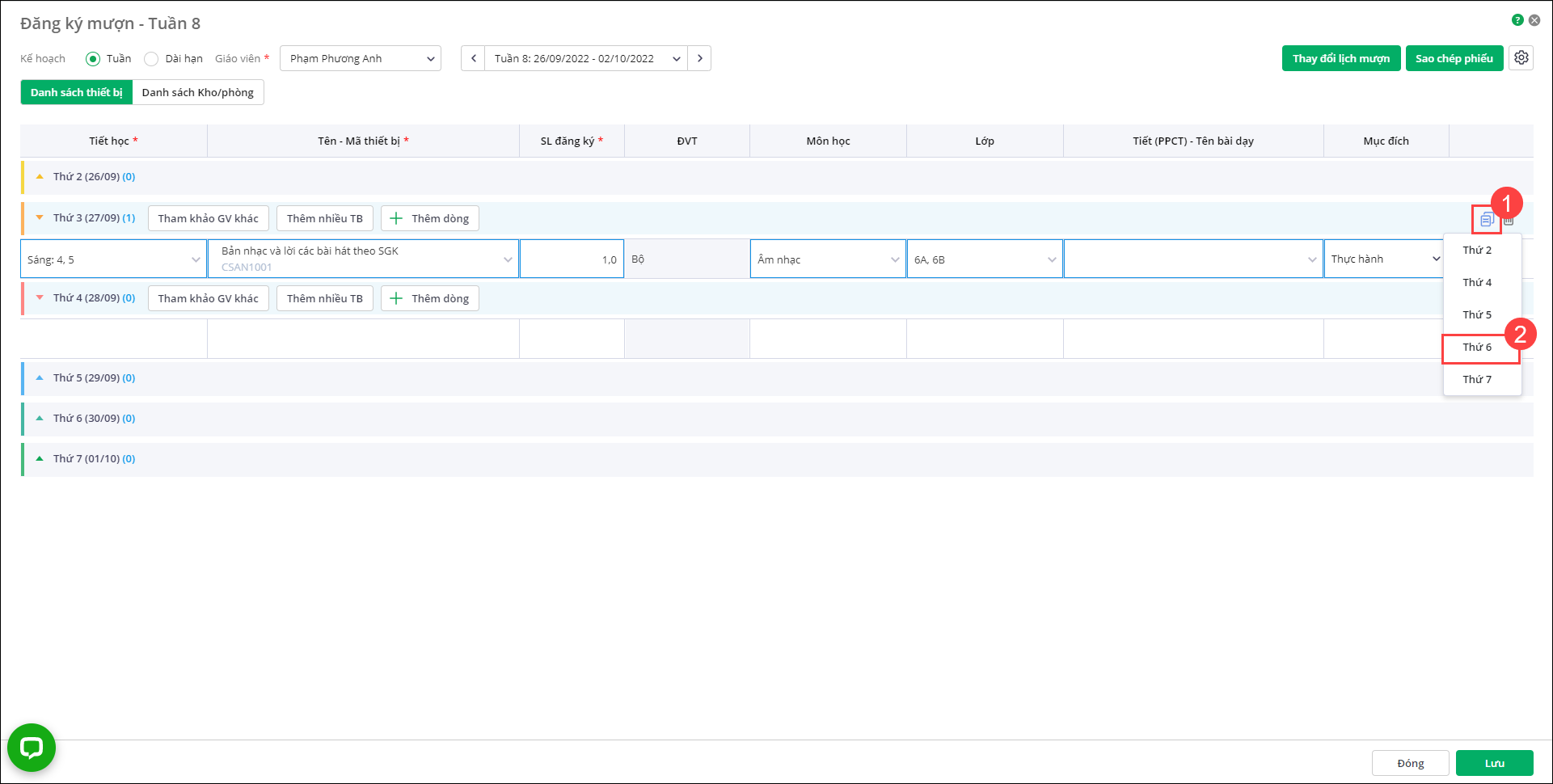The width and height of the screenshot is (1553, 784).
Task: Open the settings gear icon
Action: coord(1521,58)
